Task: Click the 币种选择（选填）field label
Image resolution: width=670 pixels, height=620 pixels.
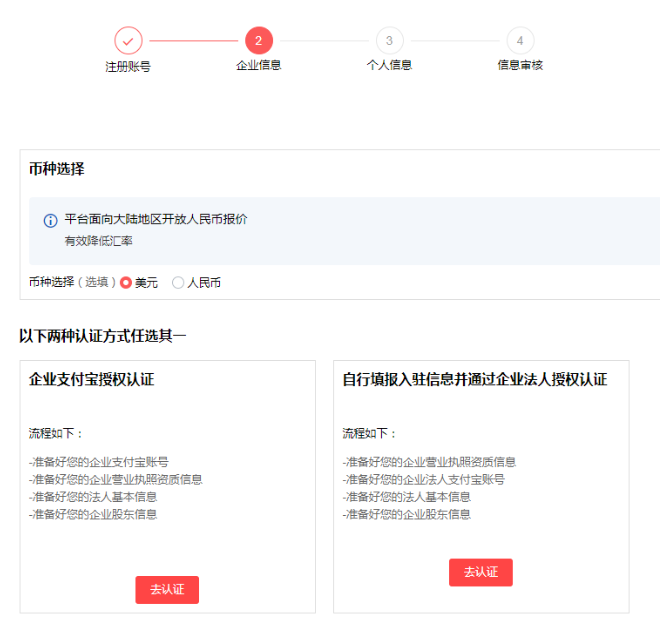Action: pos(72,282)
